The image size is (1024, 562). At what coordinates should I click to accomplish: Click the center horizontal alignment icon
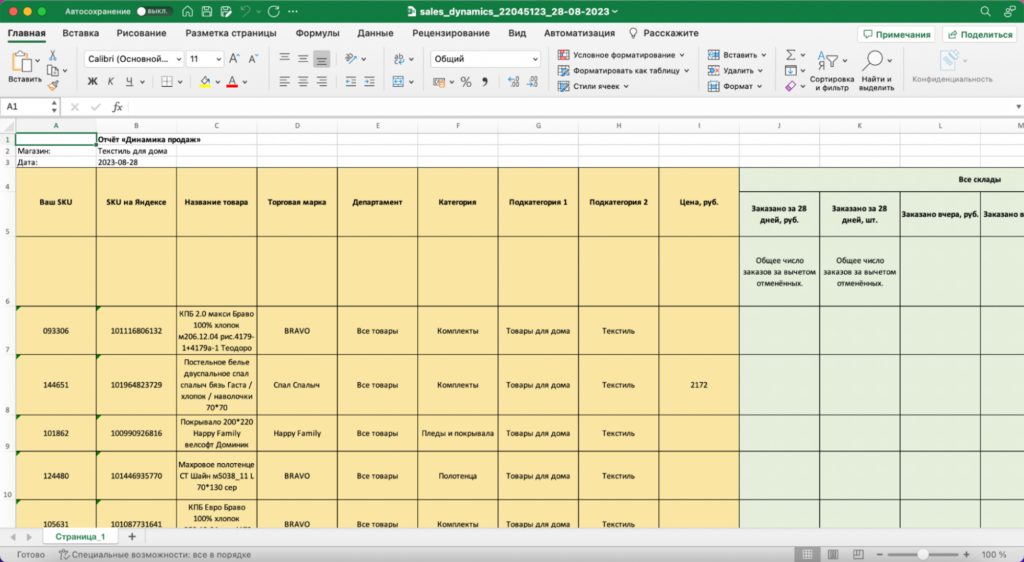pos(303,81)
